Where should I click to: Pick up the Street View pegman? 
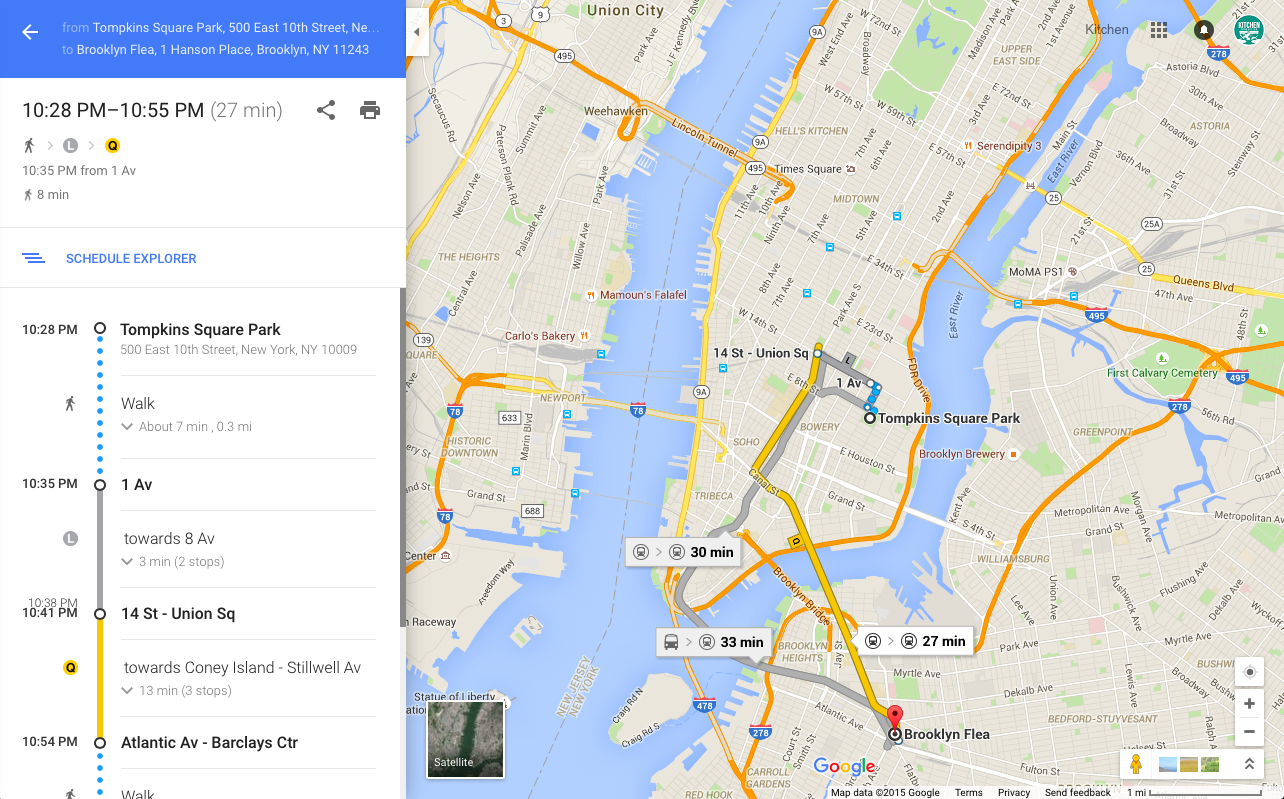pos(1135,765)
